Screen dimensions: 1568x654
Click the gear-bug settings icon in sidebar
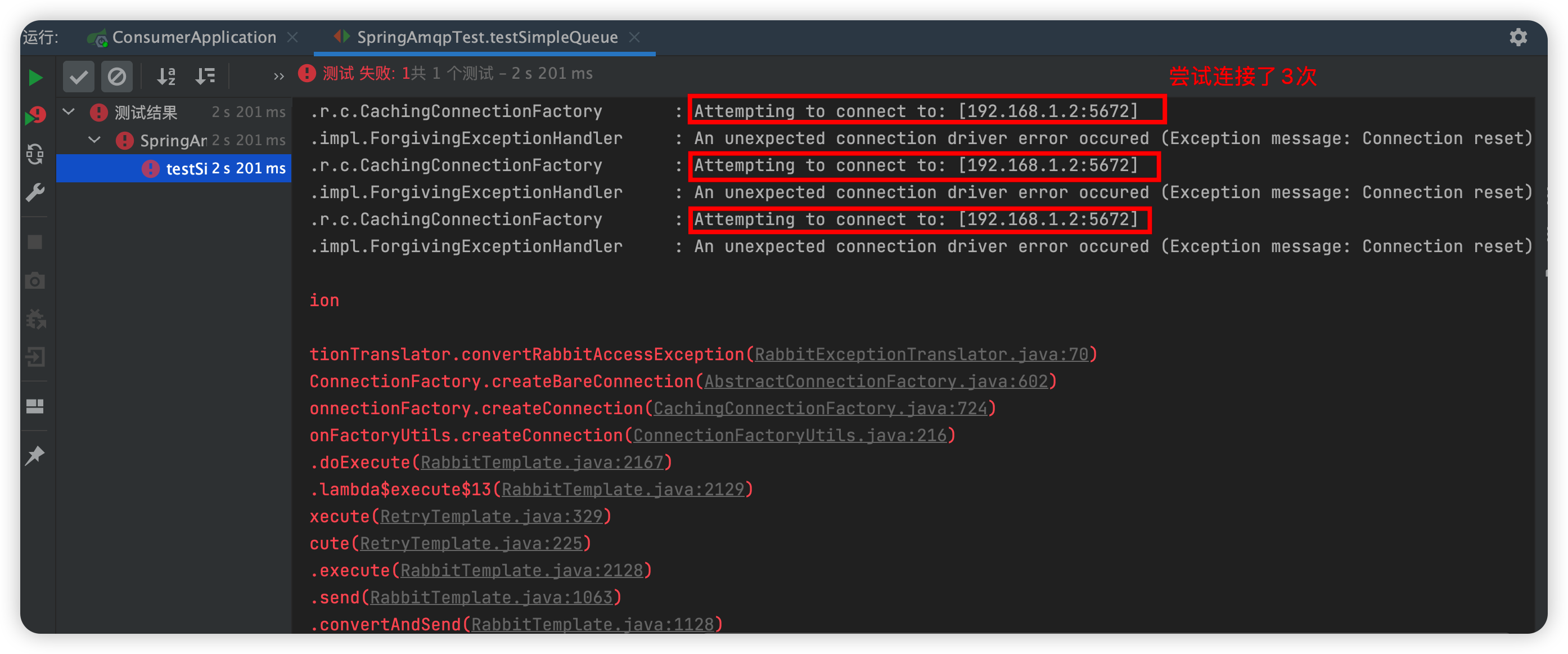tap(35, 319)
